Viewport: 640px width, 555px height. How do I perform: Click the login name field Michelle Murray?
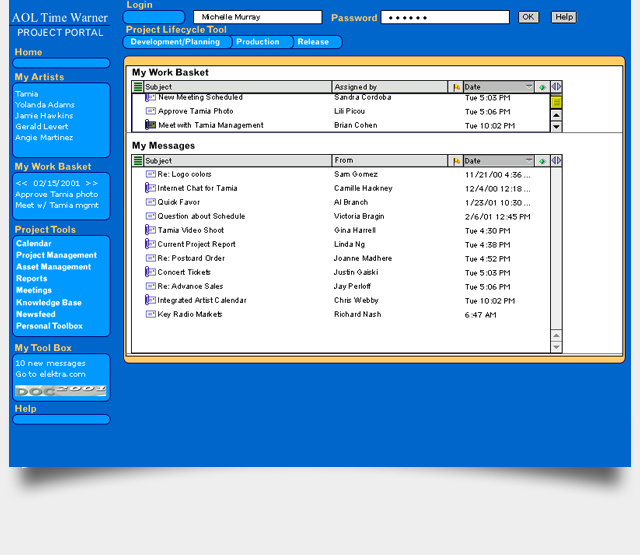[258, 17]
